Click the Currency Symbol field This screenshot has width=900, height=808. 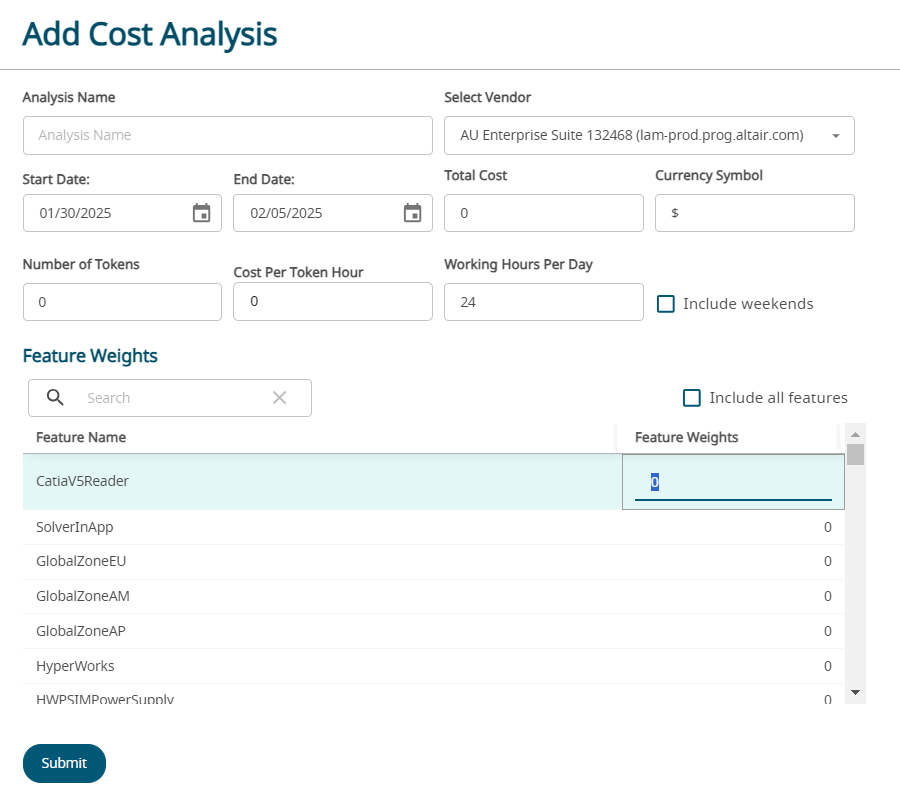pos(754,213)
